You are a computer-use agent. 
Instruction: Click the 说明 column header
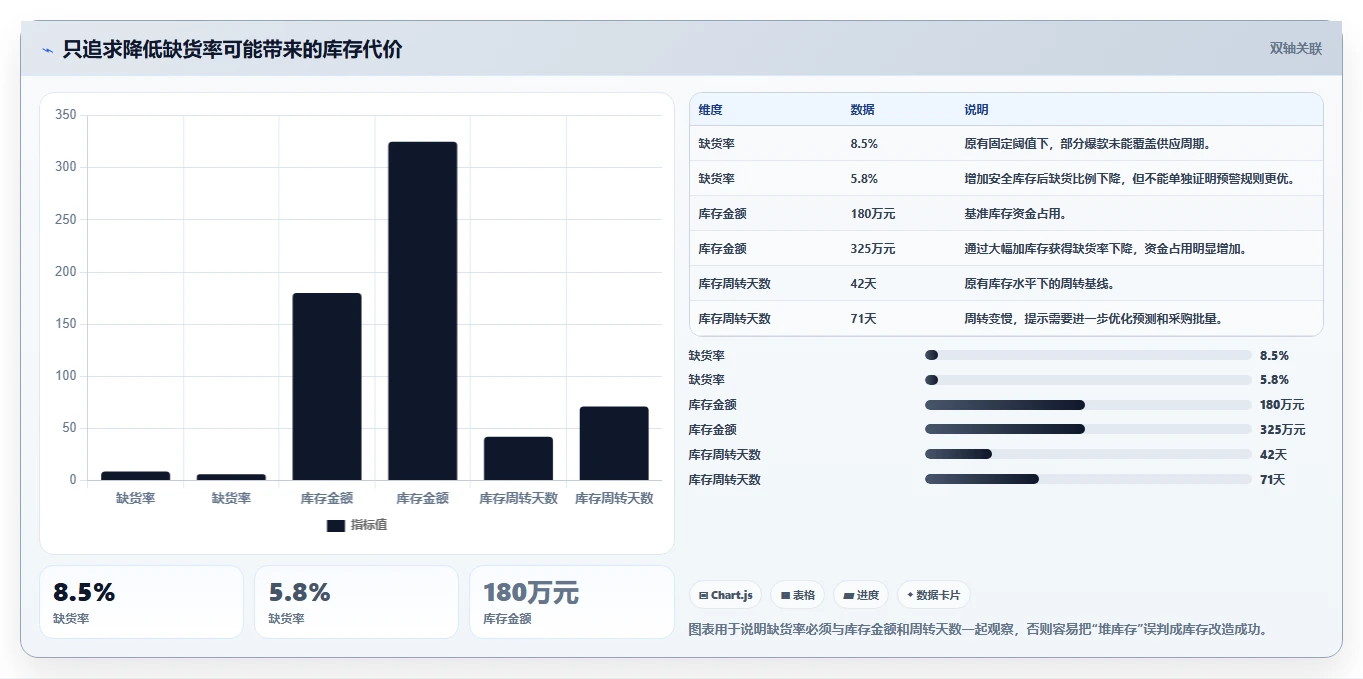(x=976, y=110)
